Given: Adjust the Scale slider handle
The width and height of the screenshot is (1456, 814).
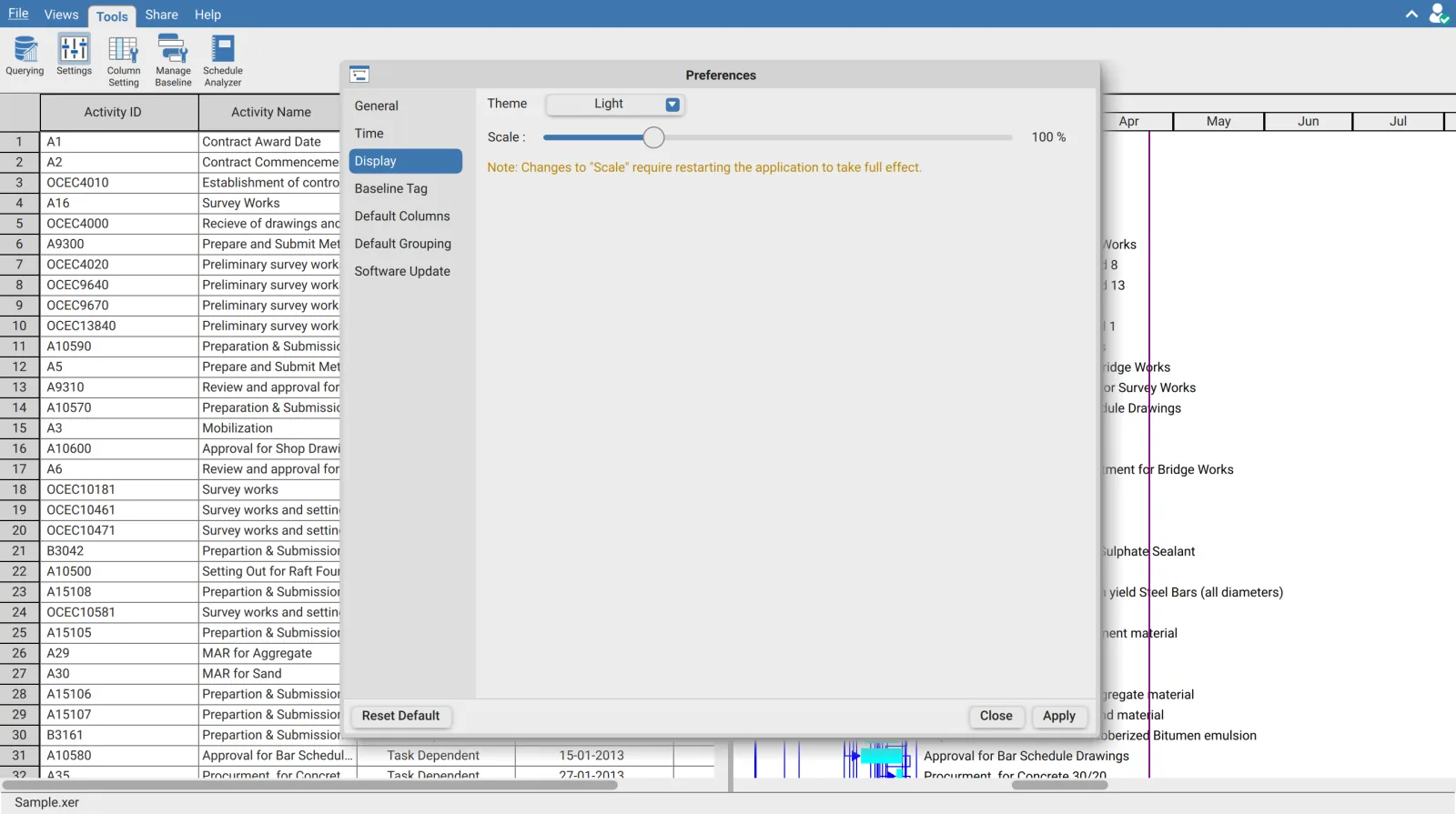Looking at the screenshot, I should [653, 137].
